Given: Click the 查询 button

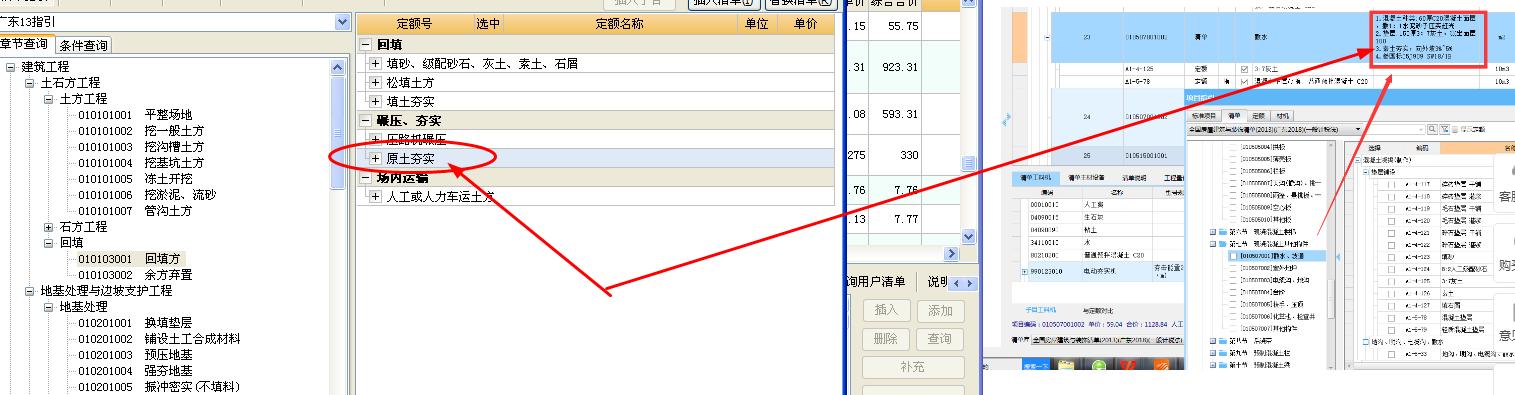Looking at the screenshot, I should click(940, 339).
